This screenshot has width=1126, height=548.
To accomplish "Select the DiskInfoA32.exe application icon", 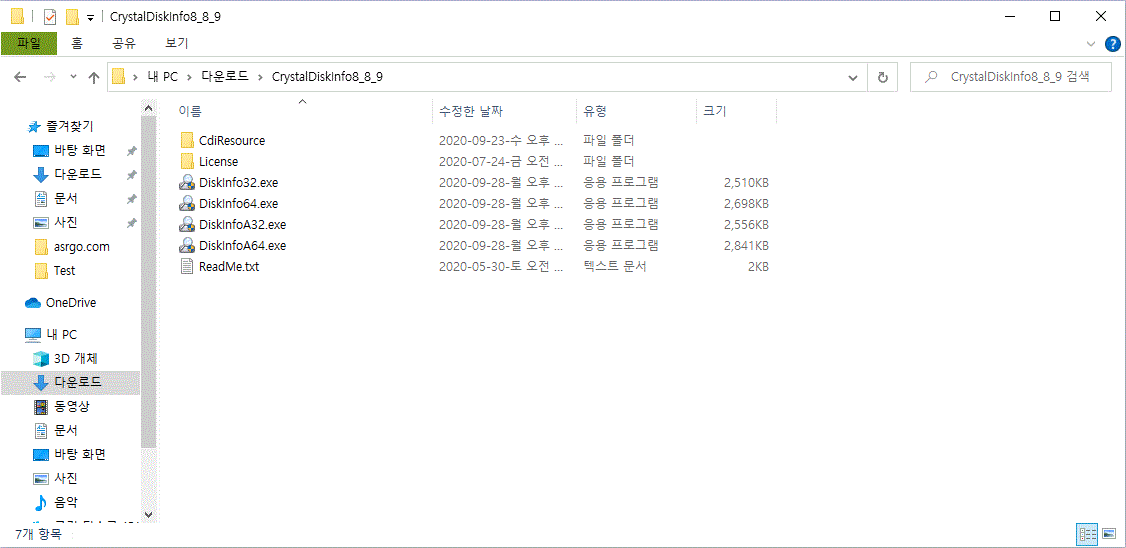I will [187, 225].
